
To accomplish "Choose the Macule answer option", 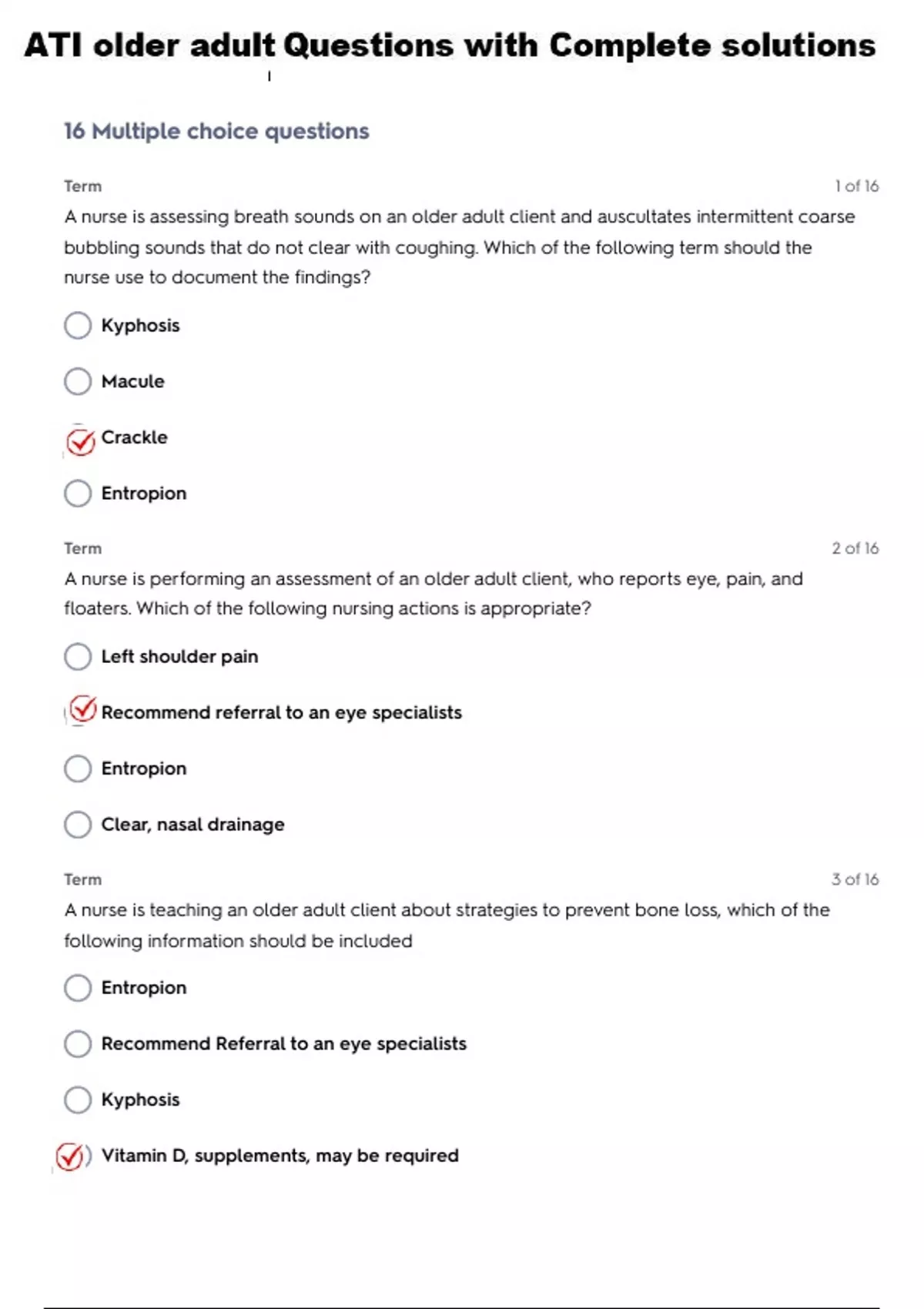I will [x=78, y=381].
